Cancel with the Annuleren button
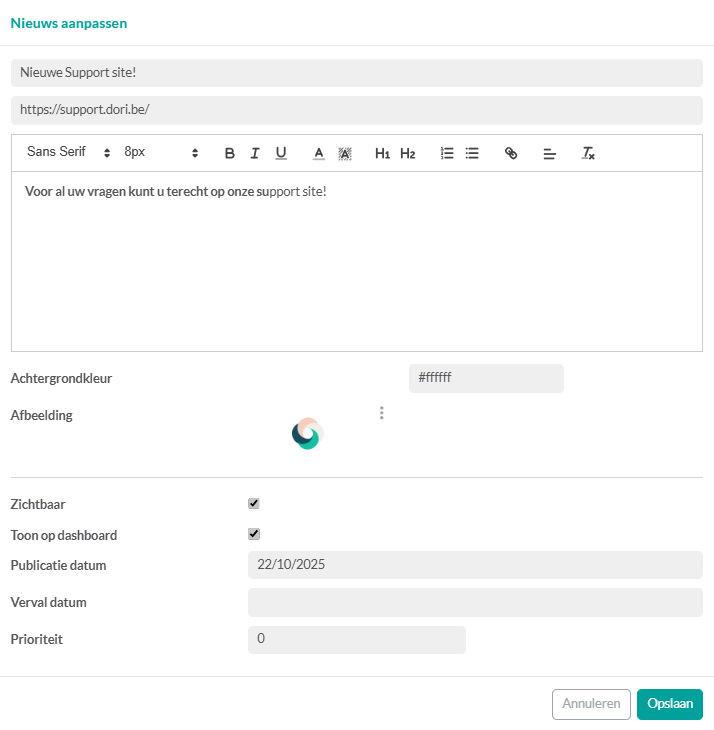Viewport: 714px width, 730px height. pos(591,704)
